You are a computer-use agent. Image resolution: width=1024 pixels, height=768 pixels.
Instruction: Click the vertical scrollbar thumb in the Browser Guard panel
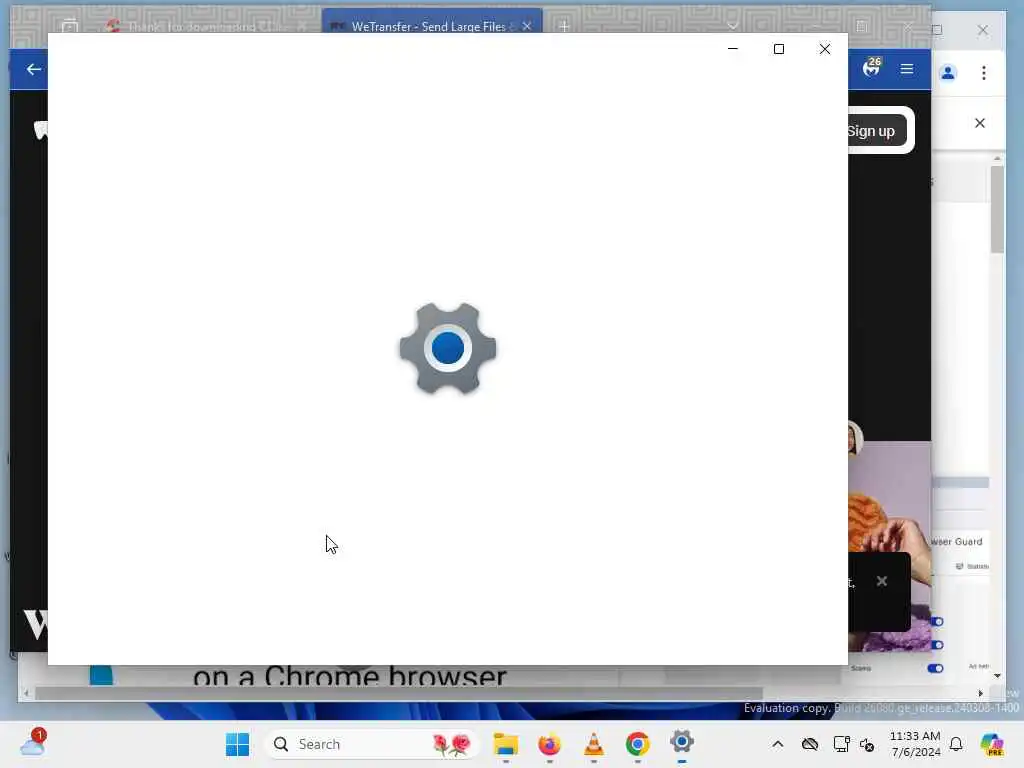point(997,209)
